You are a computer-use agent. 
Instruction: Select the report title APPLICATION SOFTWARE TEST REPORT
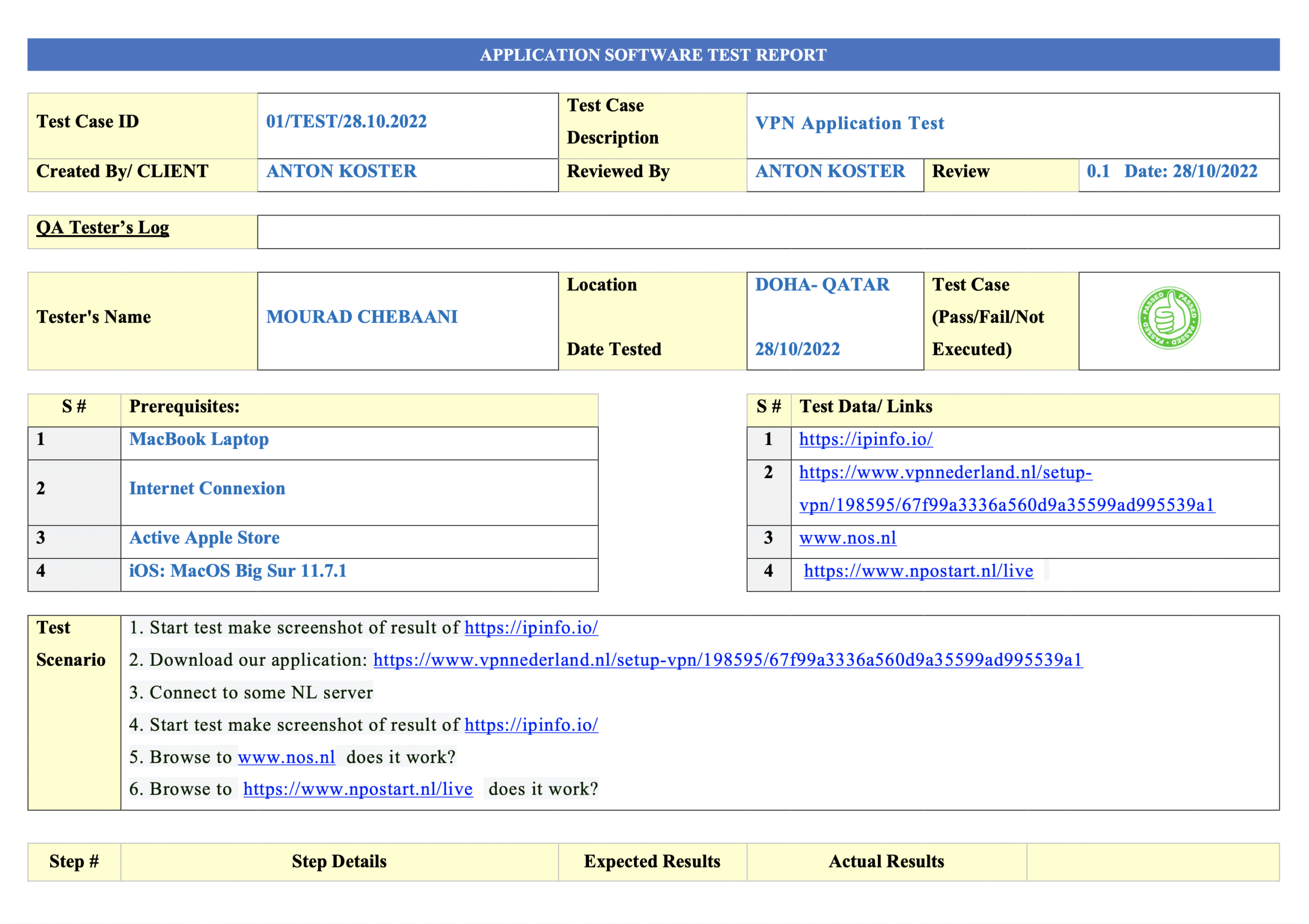point(653,55)
